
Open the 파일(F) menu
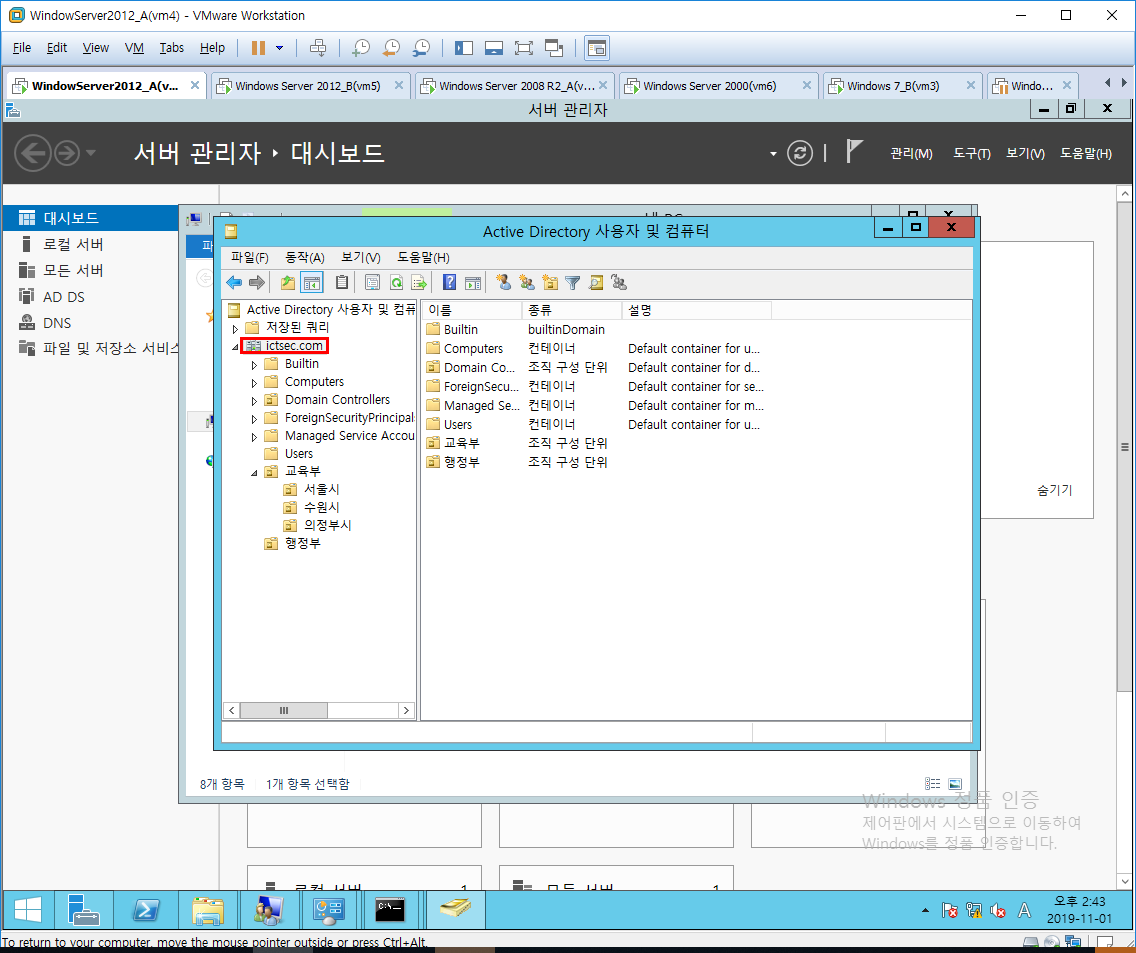[x=249, y=257]
